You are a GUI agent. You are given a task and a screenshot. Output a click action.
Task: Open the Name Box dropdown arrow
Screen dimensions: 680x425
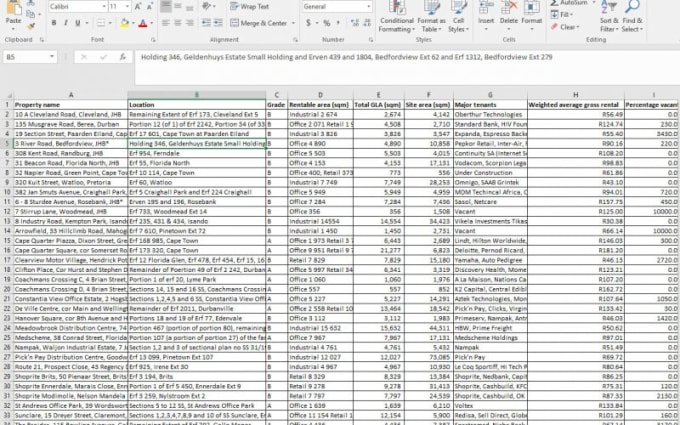tap(52, 57)
